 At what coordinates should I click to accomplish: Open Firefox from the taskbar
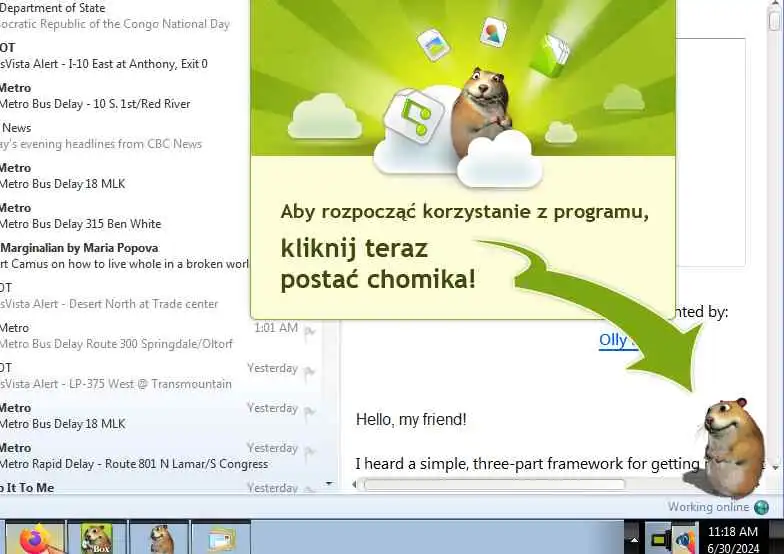click(x=34, y=538)
